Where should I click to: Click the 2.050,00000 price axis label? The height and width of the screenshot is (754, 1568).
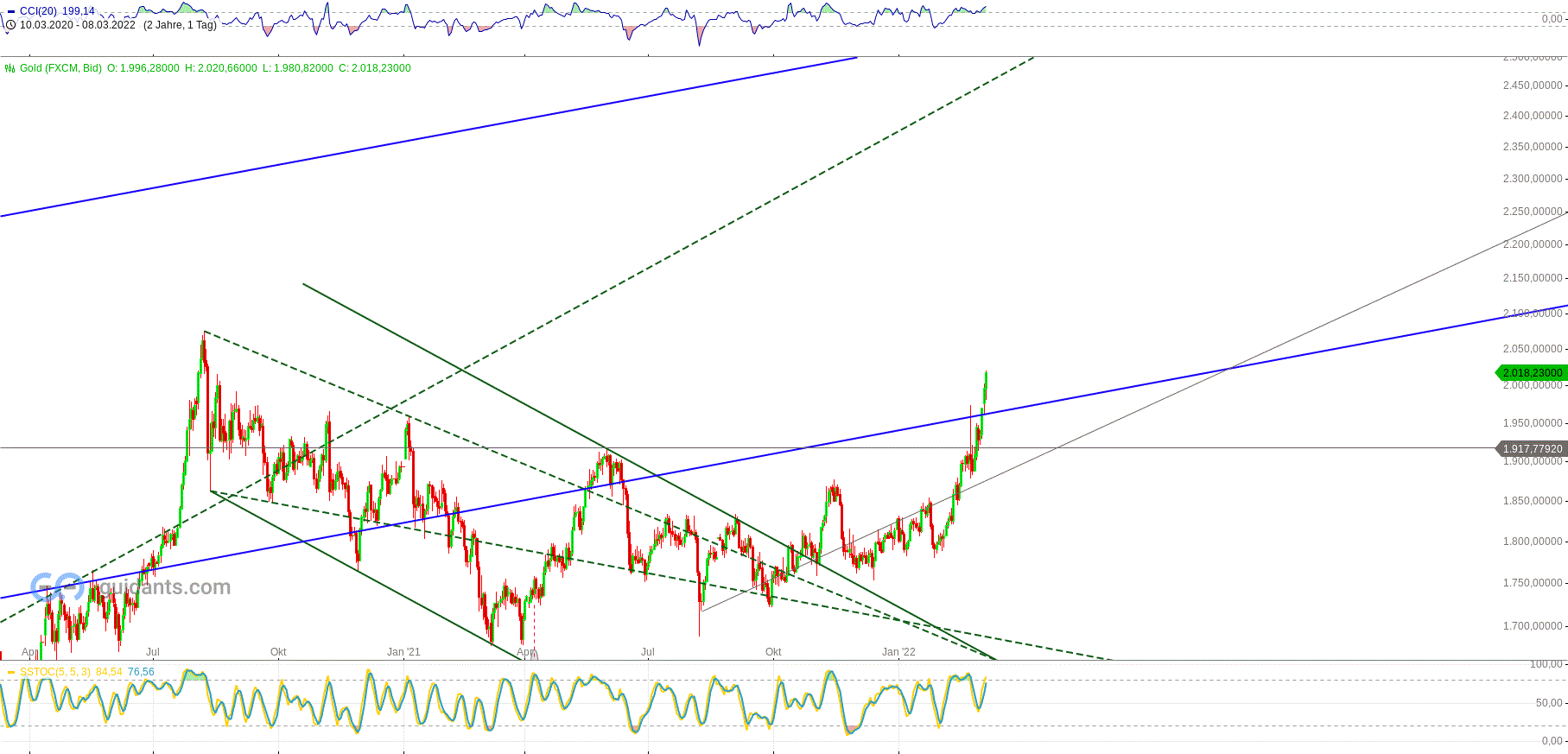click(1533, 349)
